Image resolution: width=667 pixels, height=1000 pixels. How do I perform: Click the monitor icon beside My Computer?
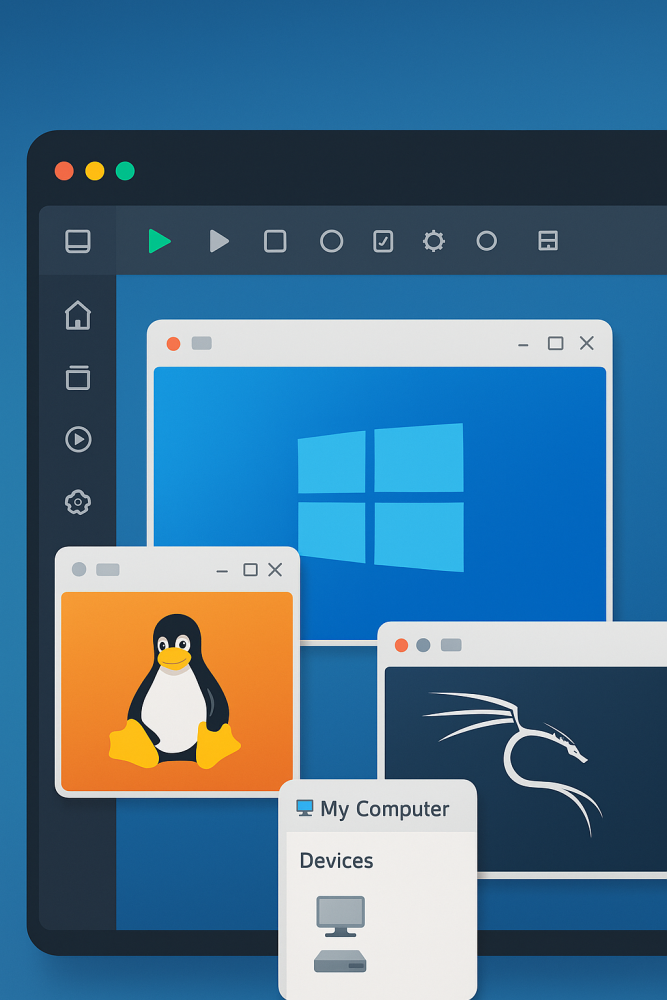click(x=305, y=808)
